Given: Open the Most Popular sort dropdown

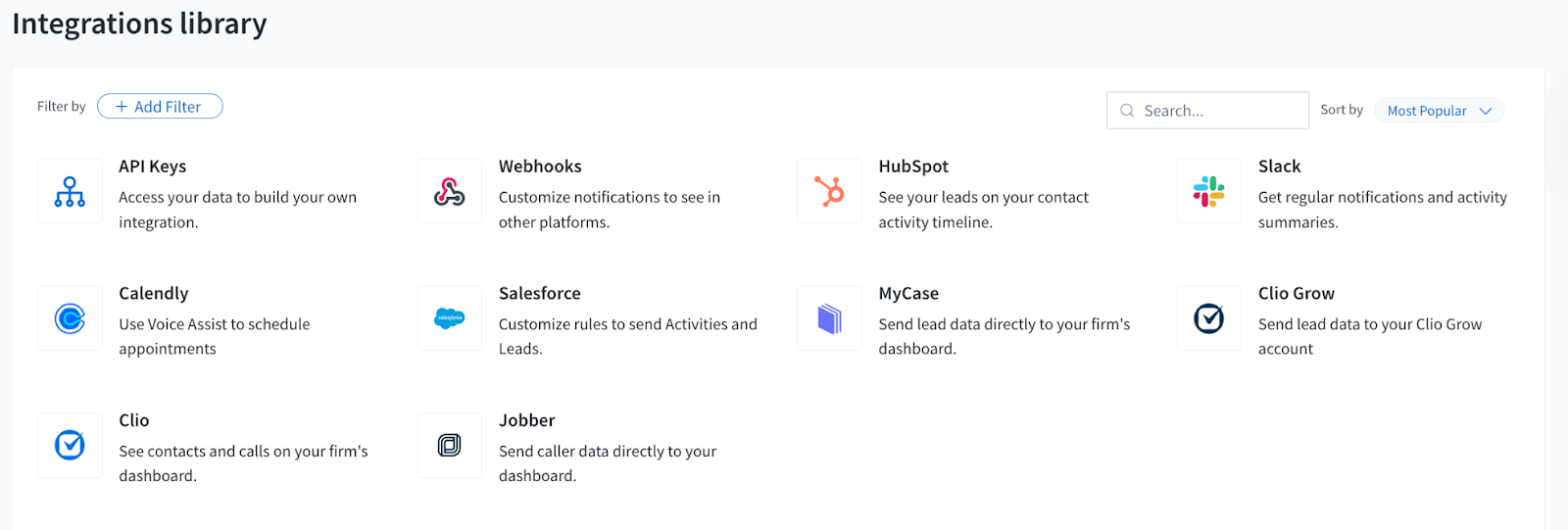Looking at the screenshot, I should 1427,111.
